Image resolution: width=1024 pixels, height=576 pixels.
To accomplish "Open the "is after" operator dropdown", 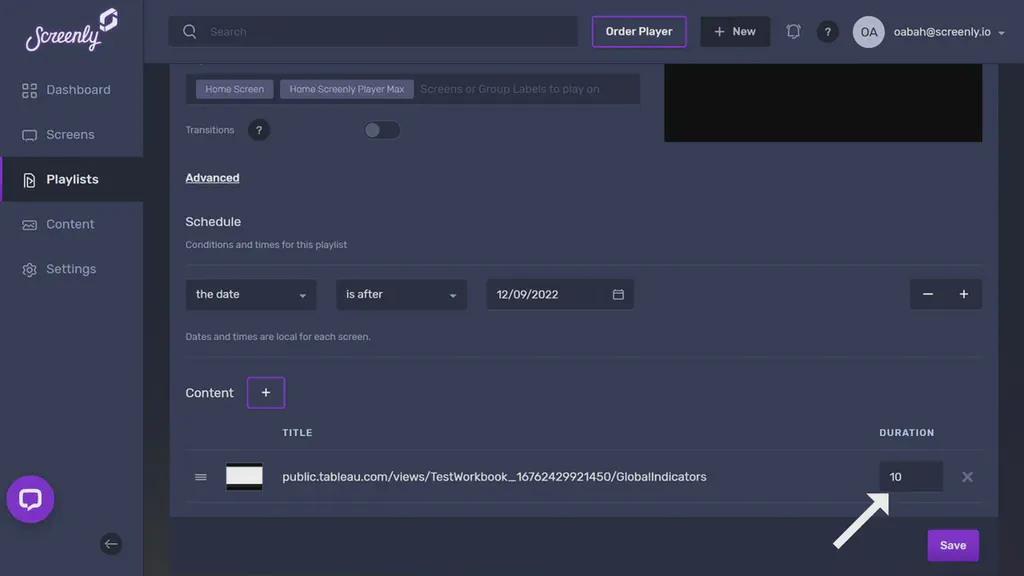I will pos(401,295).
